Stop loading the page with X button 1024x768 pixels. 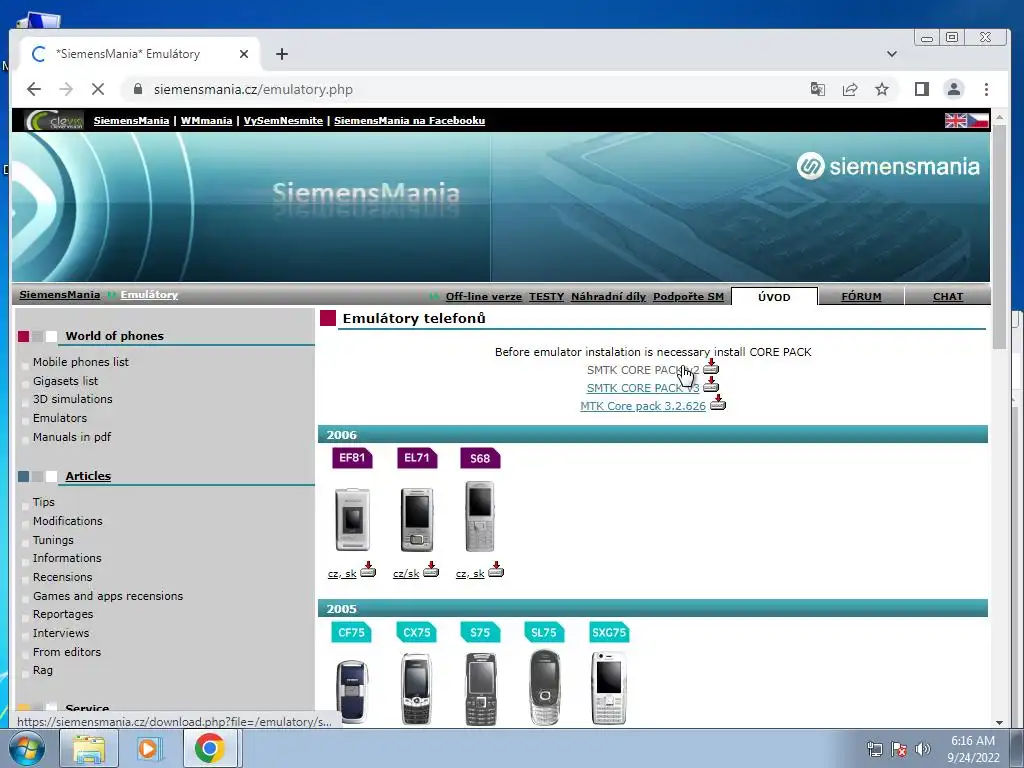(x=98, y=89)
